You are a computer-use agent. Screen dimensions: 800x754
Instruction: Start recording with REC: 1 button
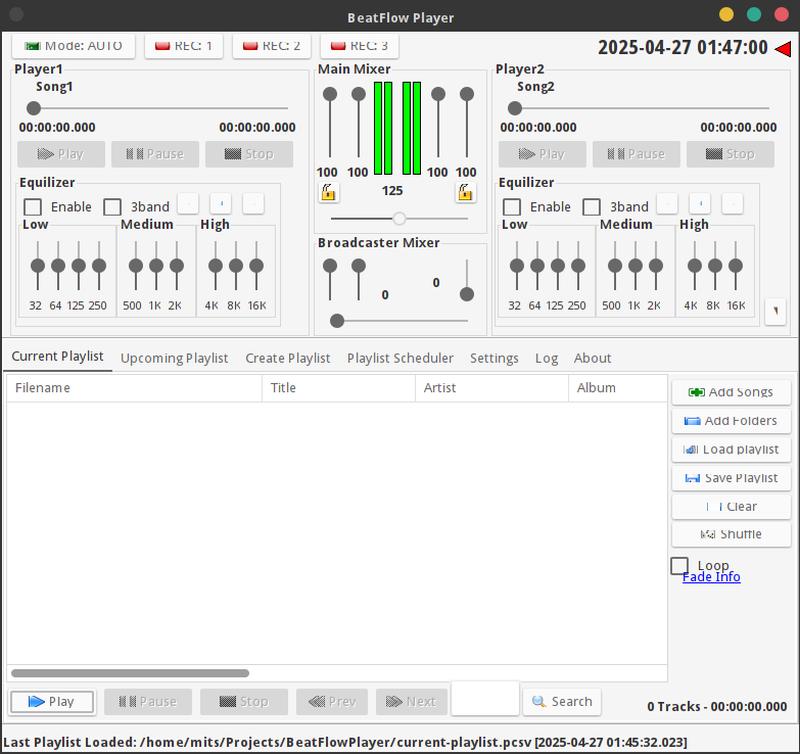tap(184, 46)
